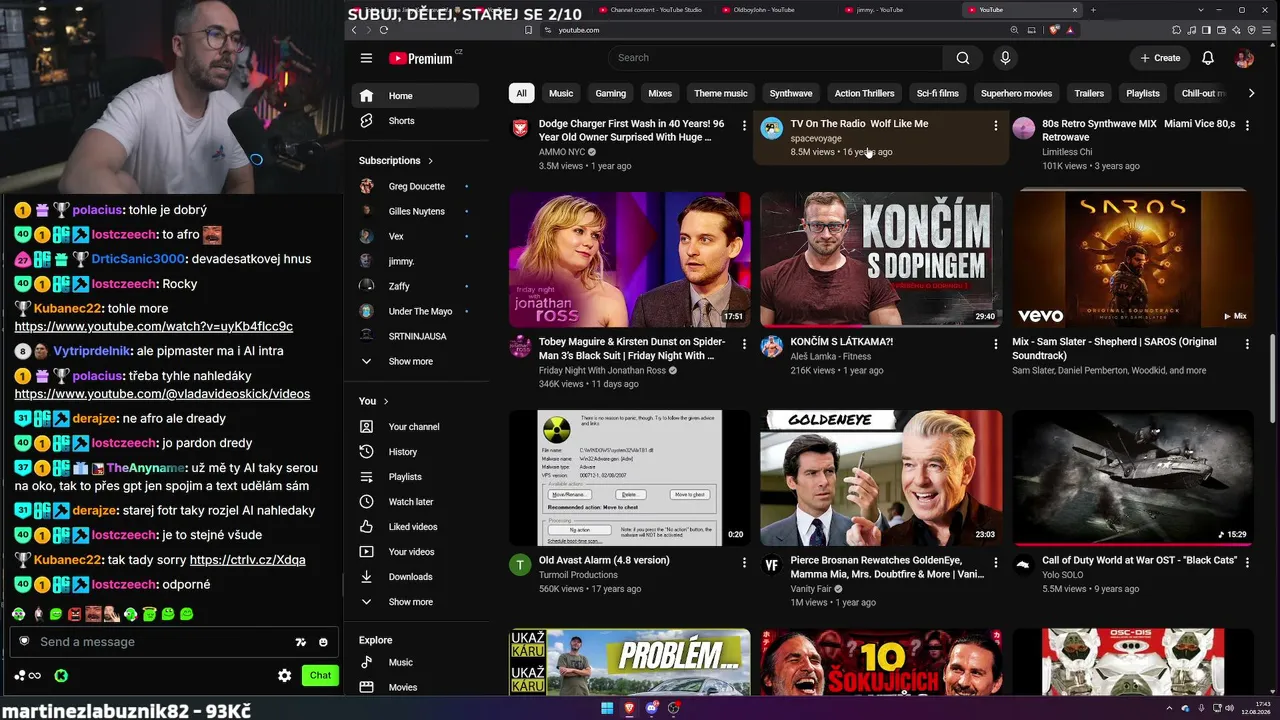Image resolution: width=1280 pixels, height=720 pixels.
Task: Show next filter chips with right arrow
Action: pos(1251,93)
